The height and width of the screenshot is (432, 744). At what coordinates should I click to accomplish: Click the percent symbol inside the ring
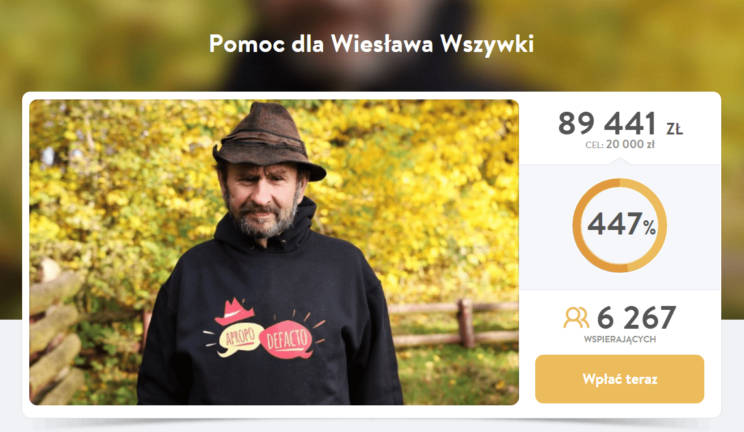(x=650, y=229)
